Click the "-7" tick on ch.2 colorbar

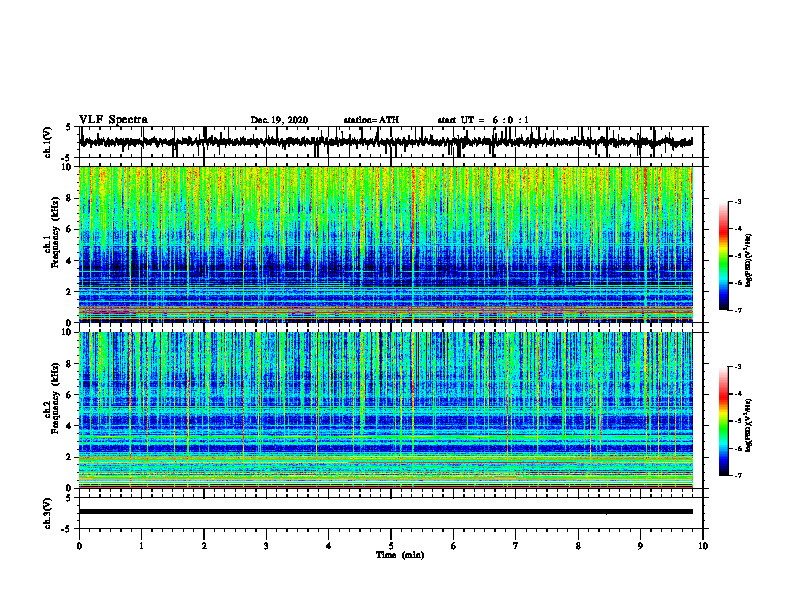coord(738,476)
